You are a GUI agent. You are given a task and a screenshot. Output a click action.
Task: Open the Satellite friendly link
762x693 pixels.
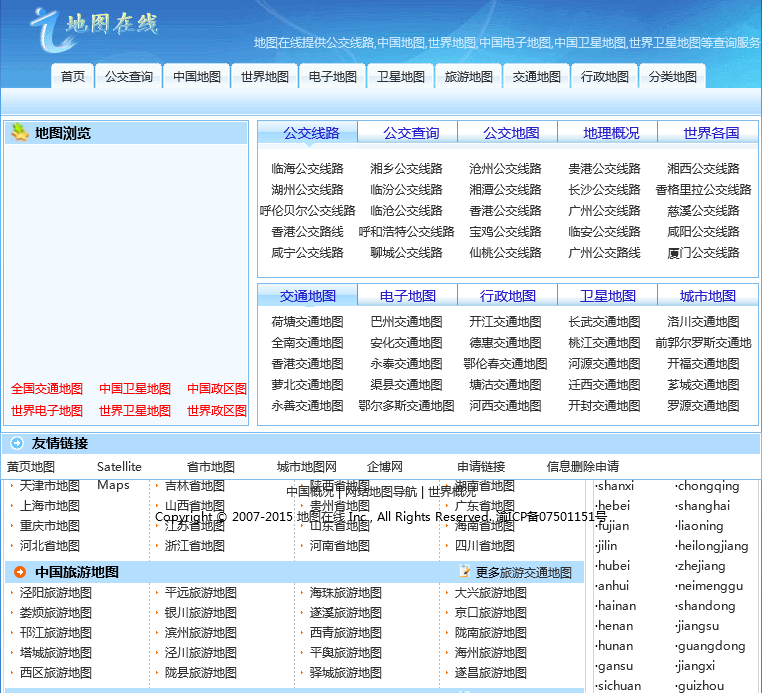tap(119, 467)
